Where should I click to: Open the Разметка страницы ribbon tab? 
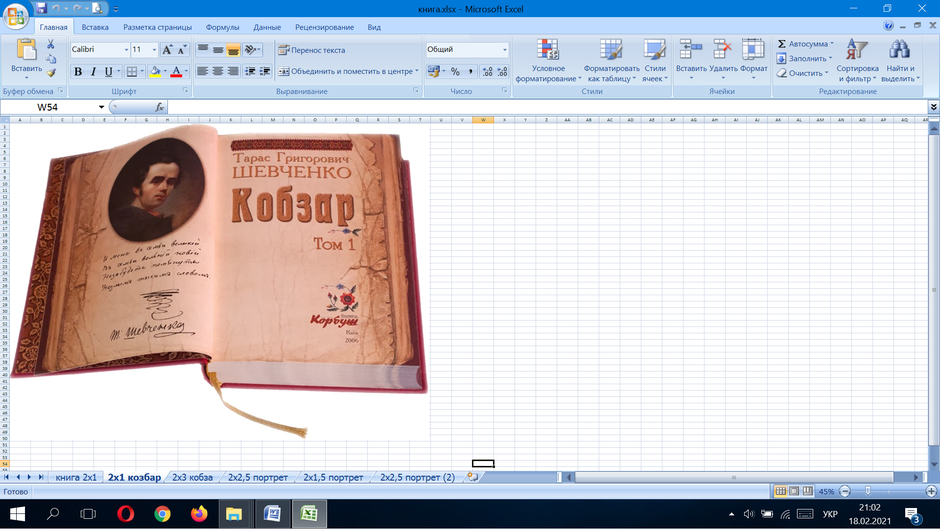(157, 27)
